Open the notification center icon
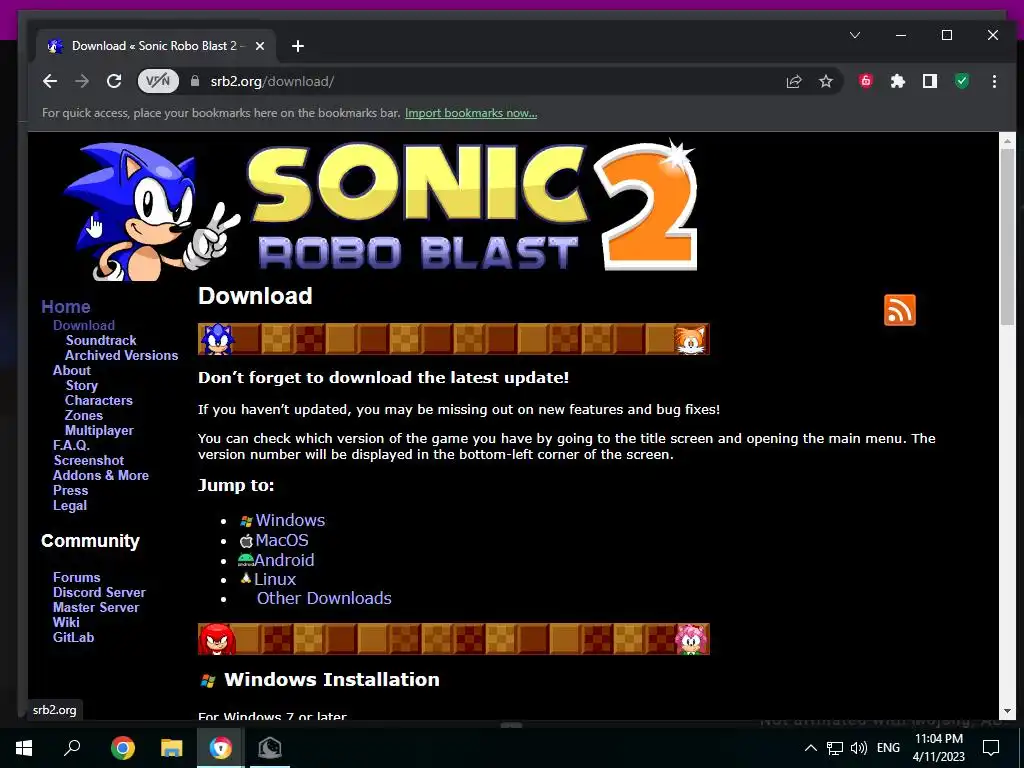The width and height of the screenshot is (1024, 768). 991,748
